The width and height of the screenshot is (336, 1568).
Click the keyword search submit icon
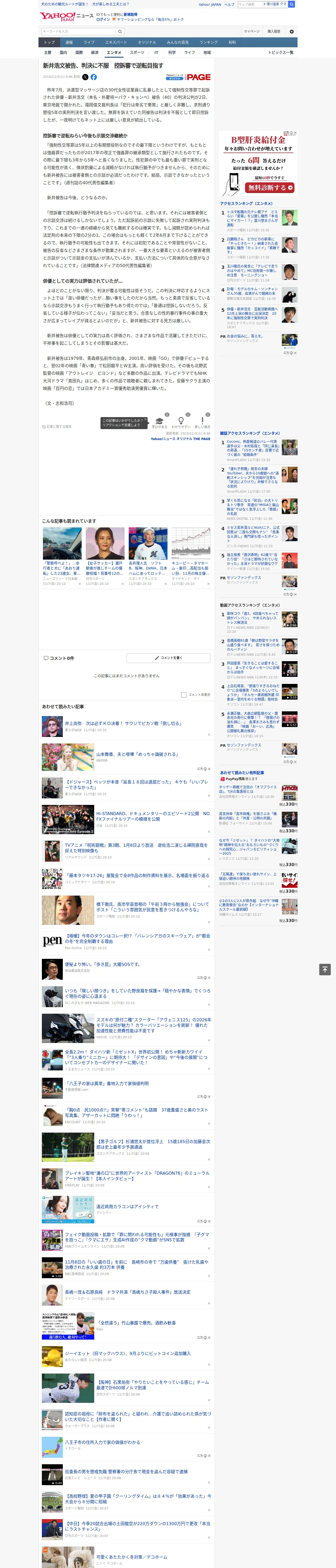click(x=120, y=32)
